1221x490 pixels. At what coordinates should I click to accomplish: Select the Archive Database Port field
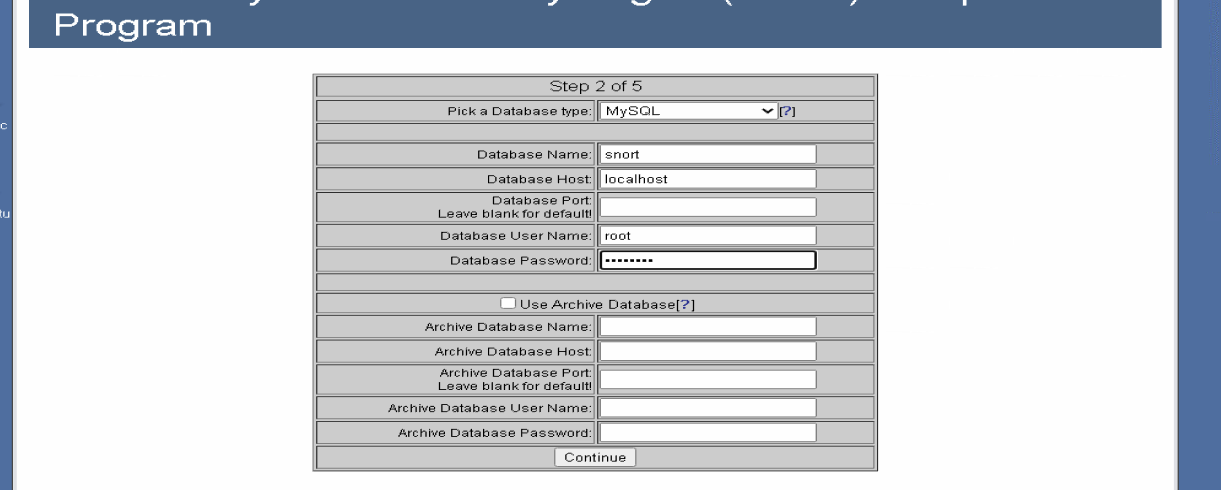[708, 379]
